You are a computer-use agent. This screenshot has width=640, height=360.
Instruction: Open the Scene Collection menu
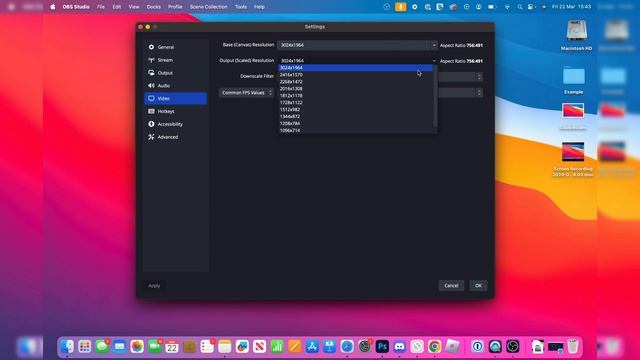point(209,7)
